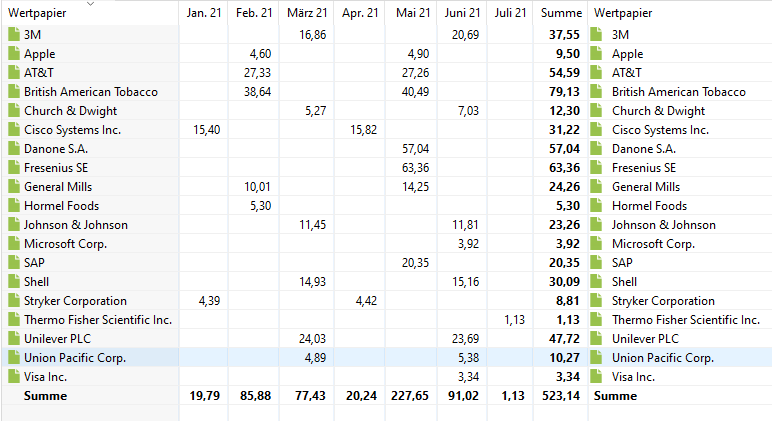This screenshot has width=772, height=421.
Task: Click the Feb. 21 total 85,88
Action: pos(256,396)
